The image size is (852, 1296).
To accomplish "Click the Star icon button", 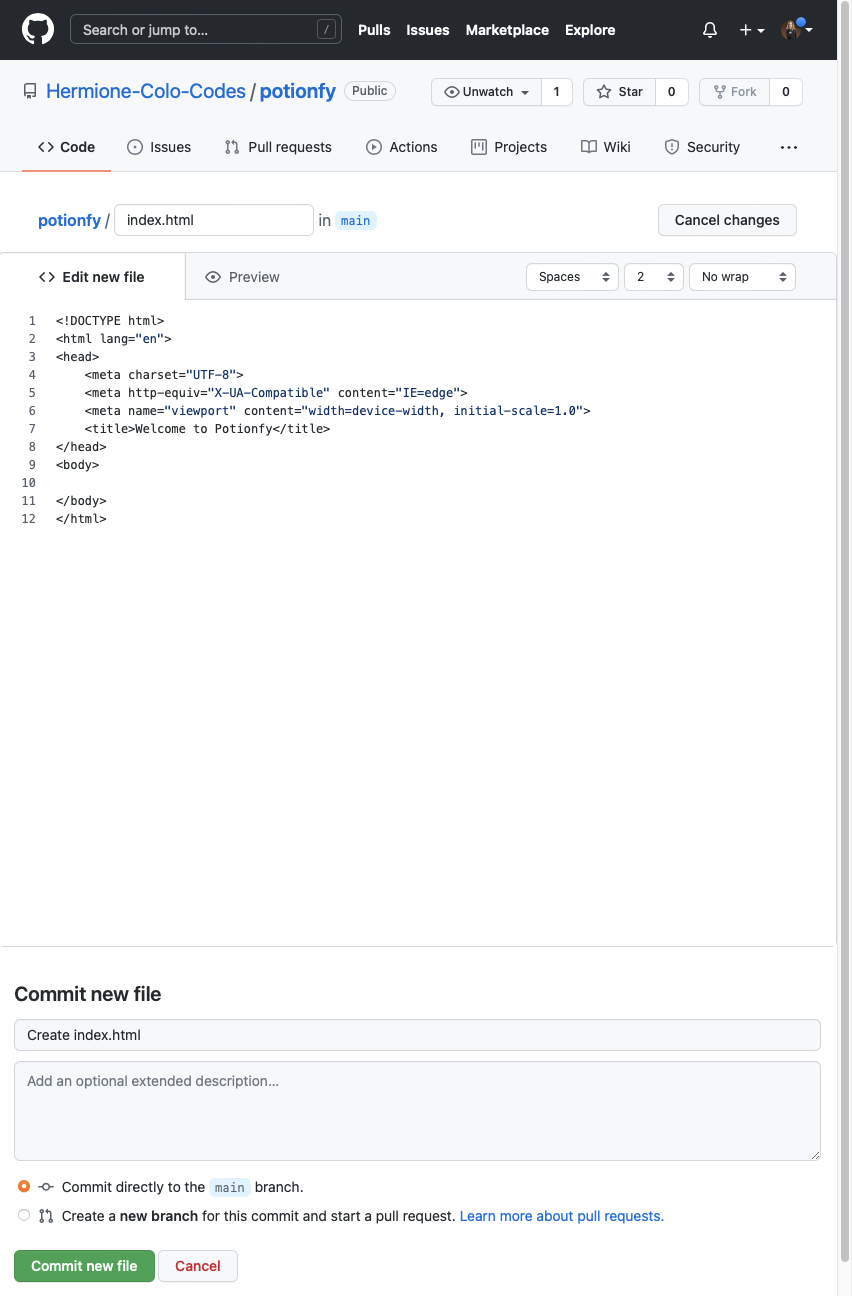I will [619, 92].
